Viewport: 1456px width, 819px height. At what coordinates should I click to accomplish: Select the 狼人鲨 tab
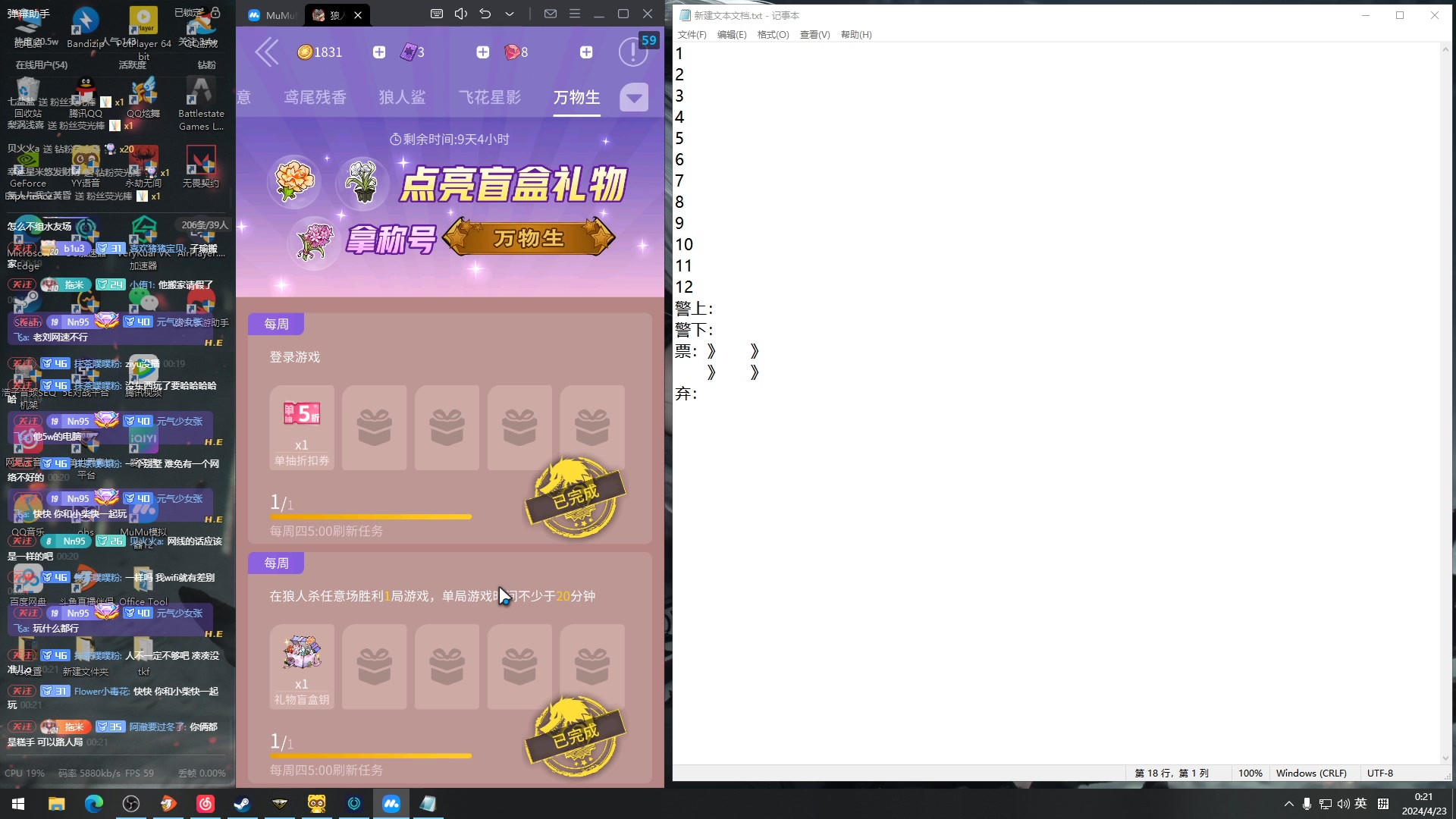point(402,97)
